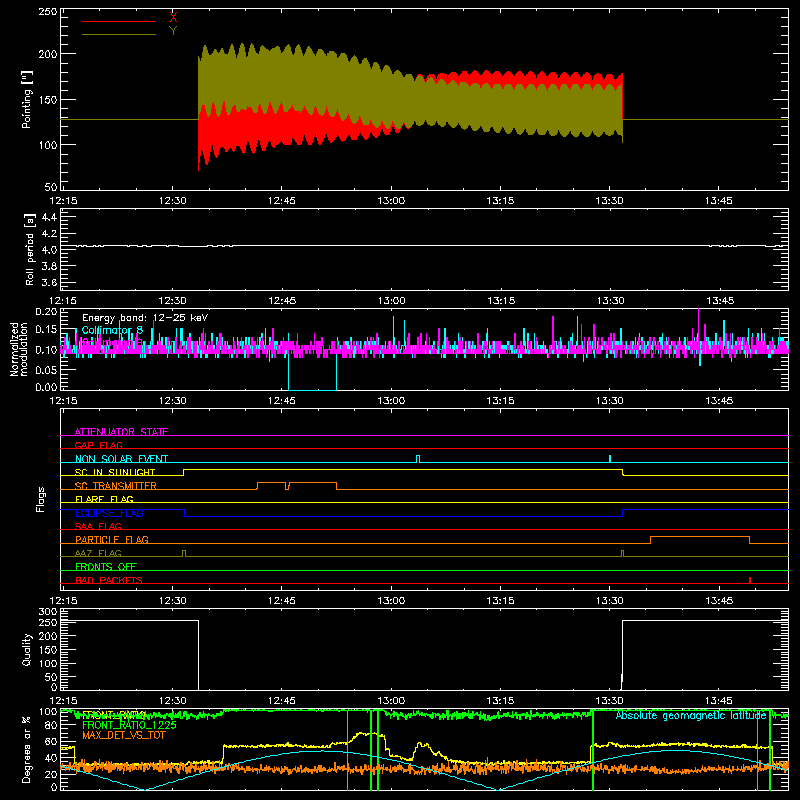Click the AA7_FLAG label
Screen dimensions: 800x800
[x=98, y=553]
